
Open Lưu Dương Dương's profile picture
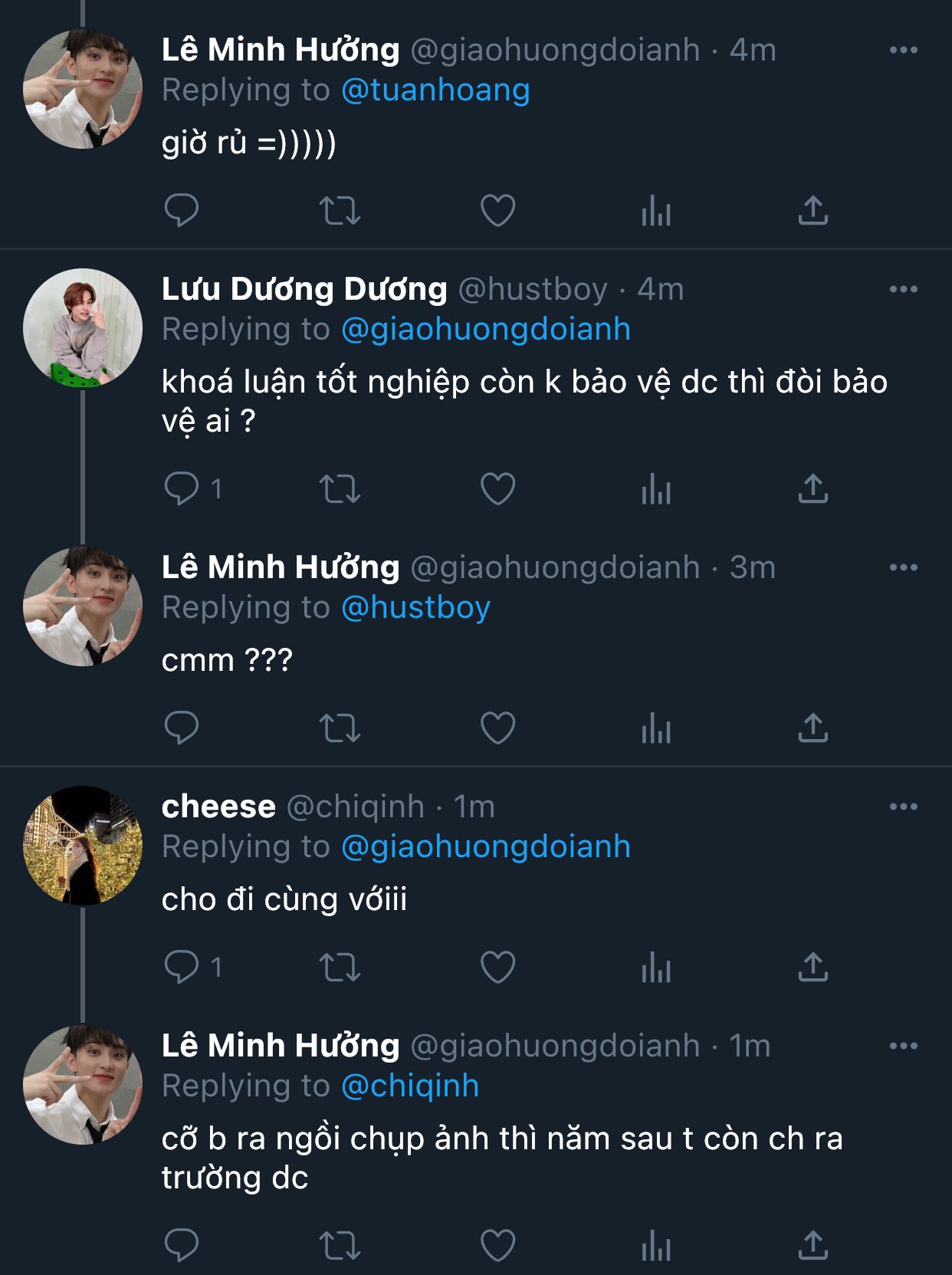[x=83, y=328]
